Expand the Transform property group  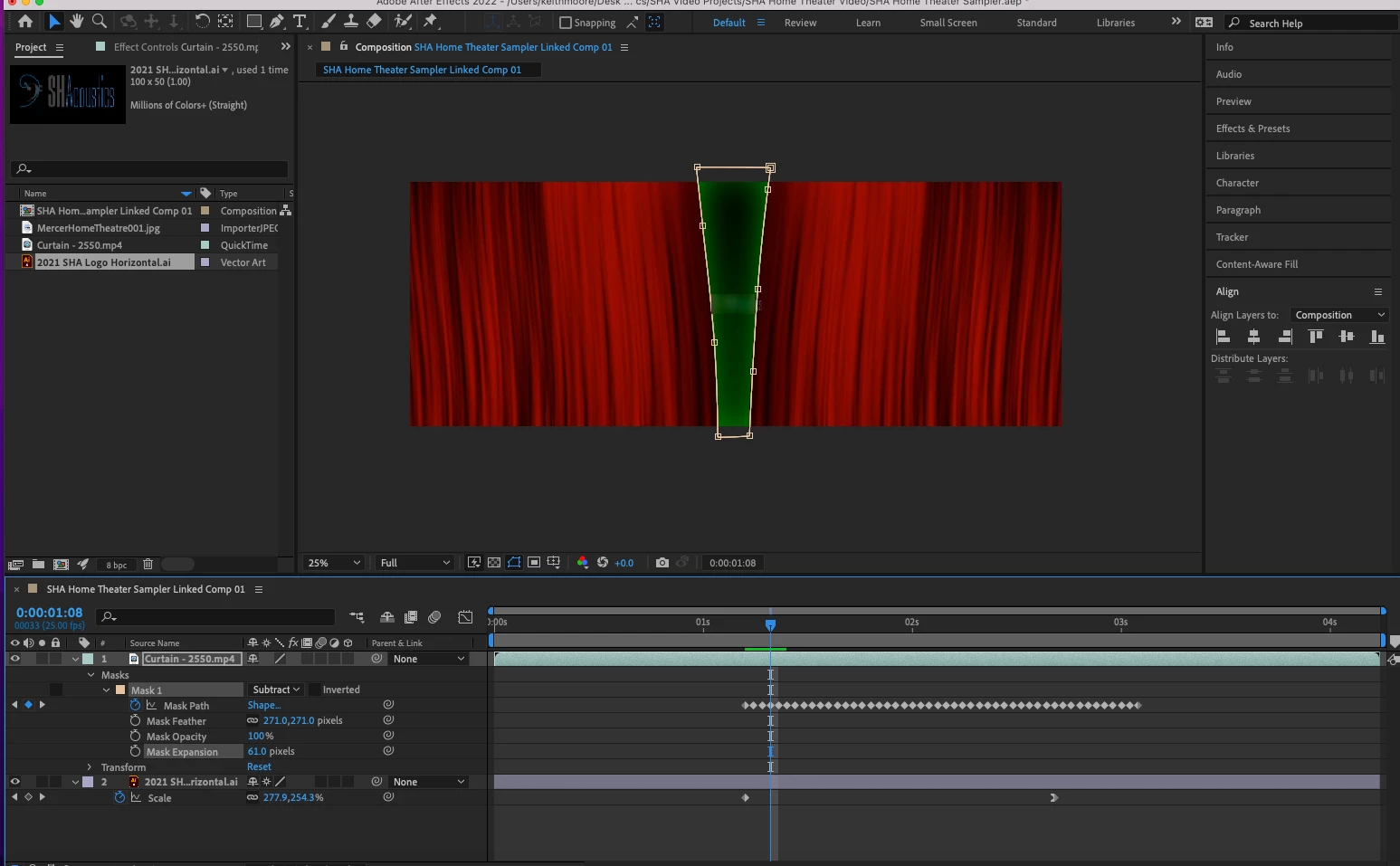pos(90,767)
